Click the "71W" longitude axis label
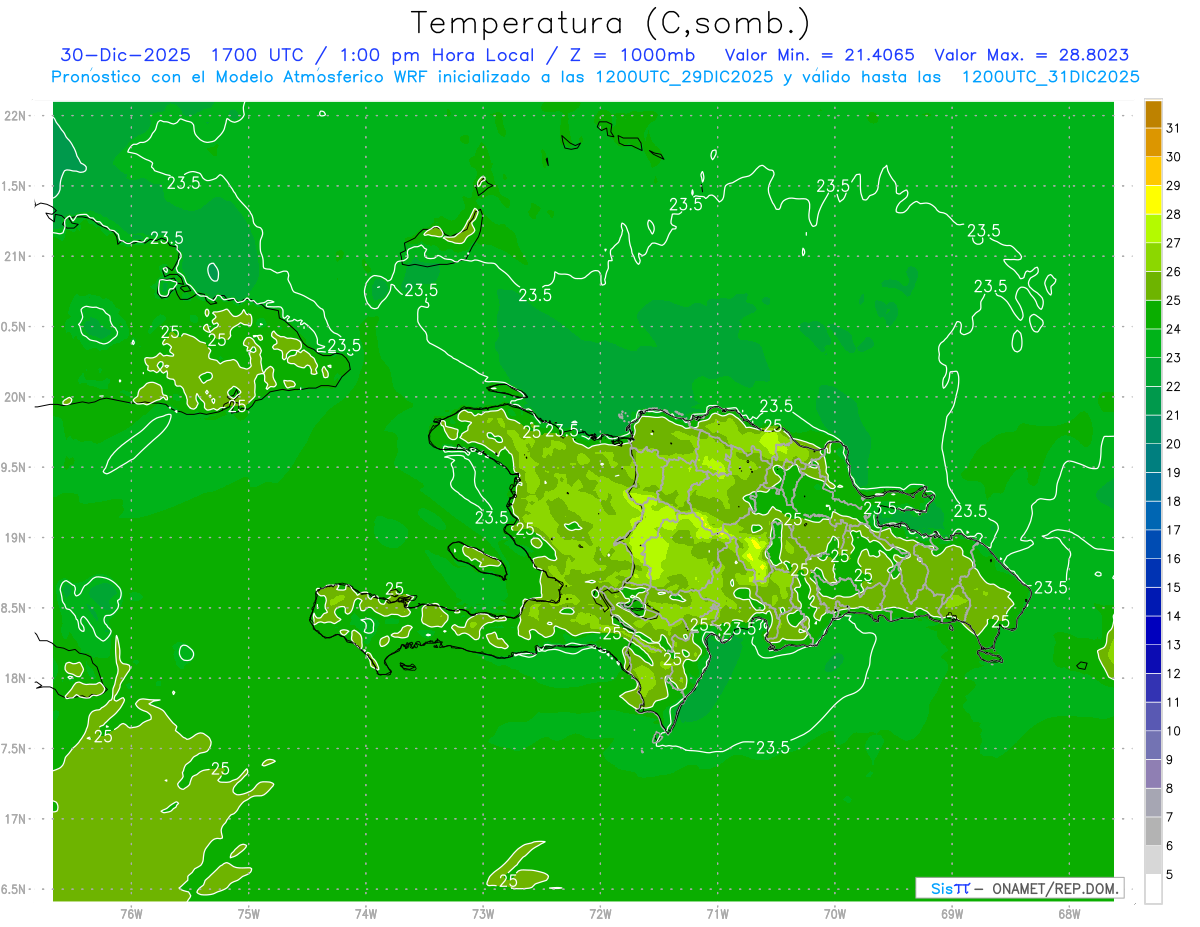Viewport: 1200px width, 927px height. pos(717,914)
